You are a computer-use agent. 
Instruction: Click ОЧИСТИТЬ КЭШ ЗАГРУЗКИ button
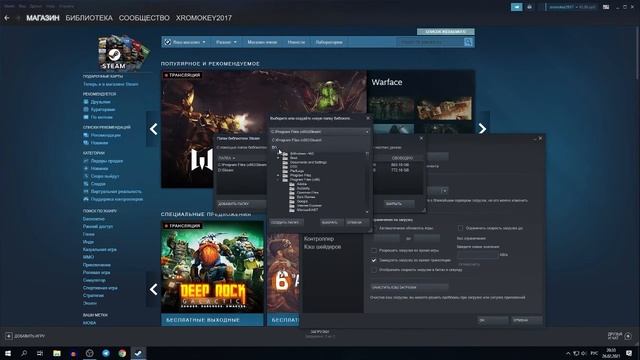[x=409, y=287]
